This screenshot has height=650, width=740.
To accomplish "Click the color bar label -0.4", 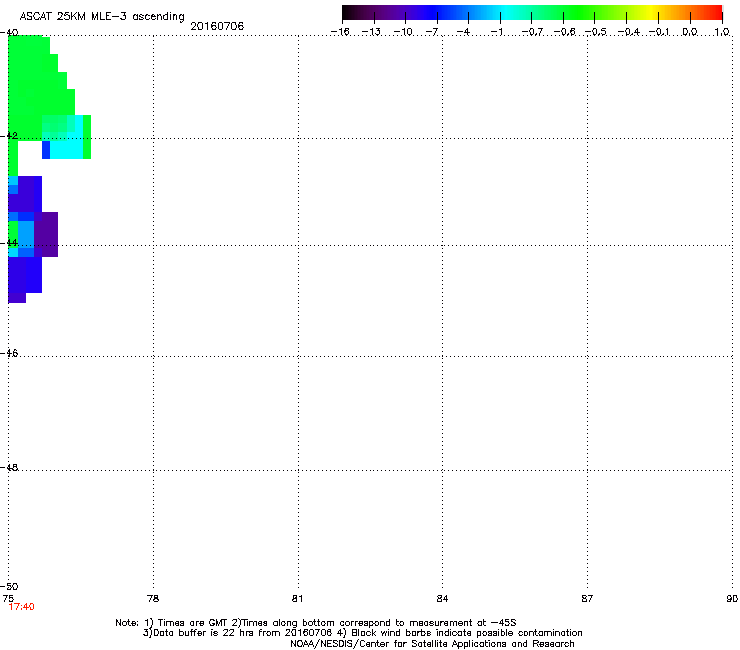I will [628, 32].
